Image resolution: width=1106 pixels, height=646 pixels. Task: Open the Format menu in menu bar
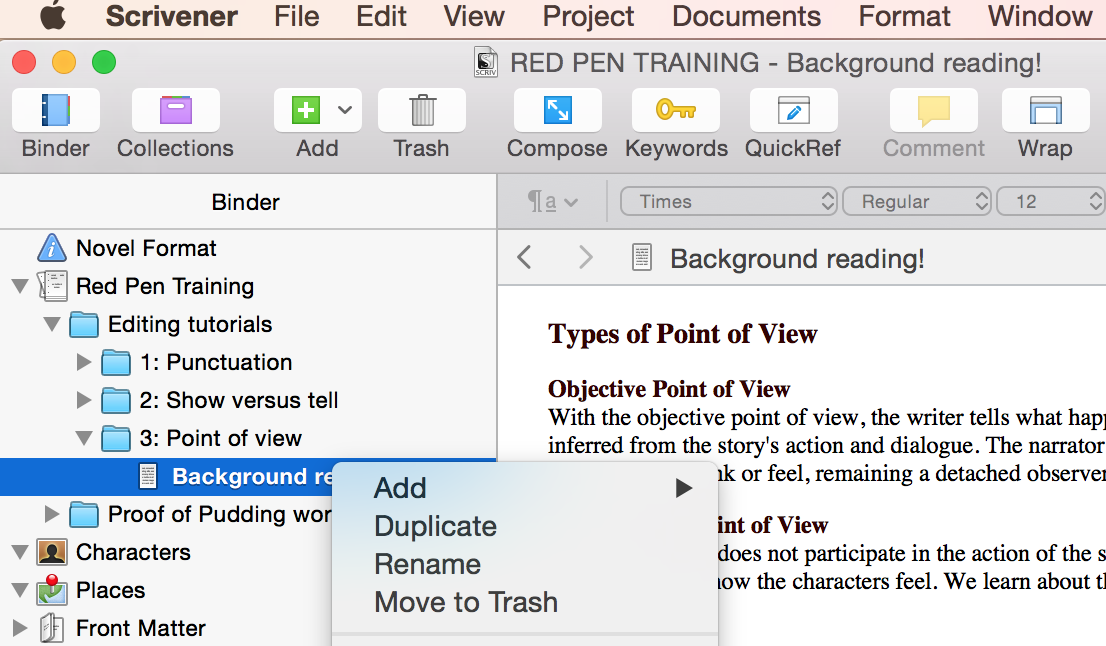click(904, 17)
